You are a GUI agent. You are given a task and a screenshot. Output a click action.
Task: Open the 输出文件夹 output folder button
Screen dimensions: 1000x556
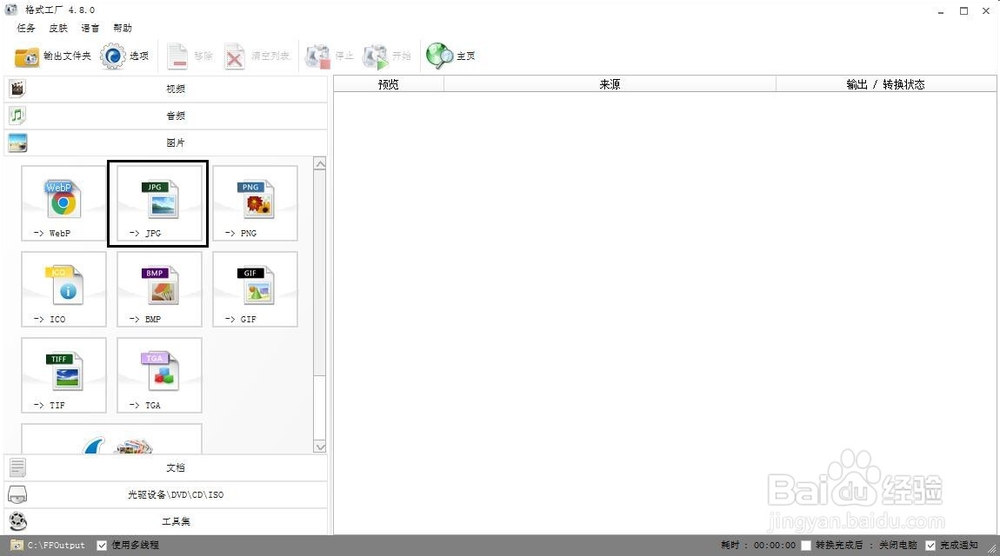point(52,56)
